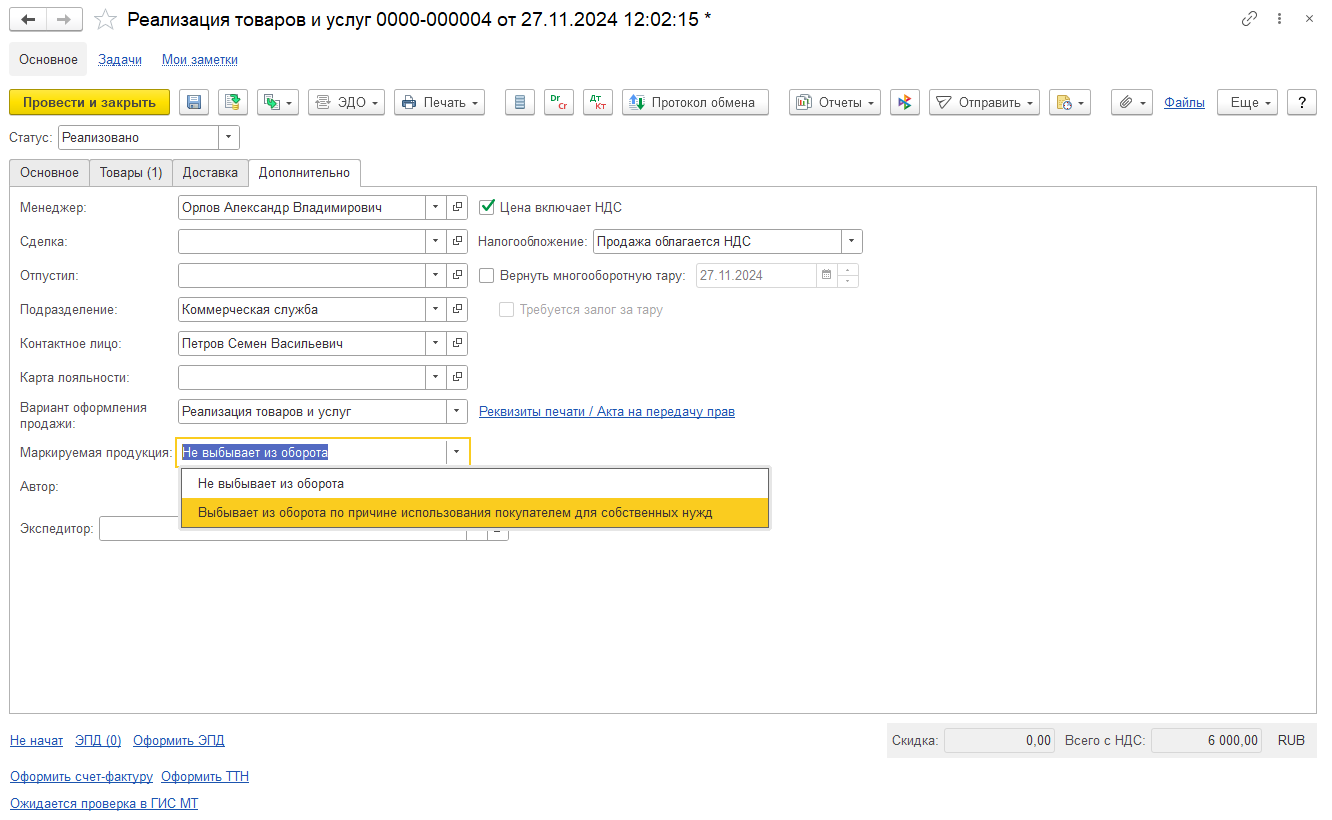Open Менеджер record with open-form icon
1332x820 pixels.
pyautogui.click(x=458, y=207)
